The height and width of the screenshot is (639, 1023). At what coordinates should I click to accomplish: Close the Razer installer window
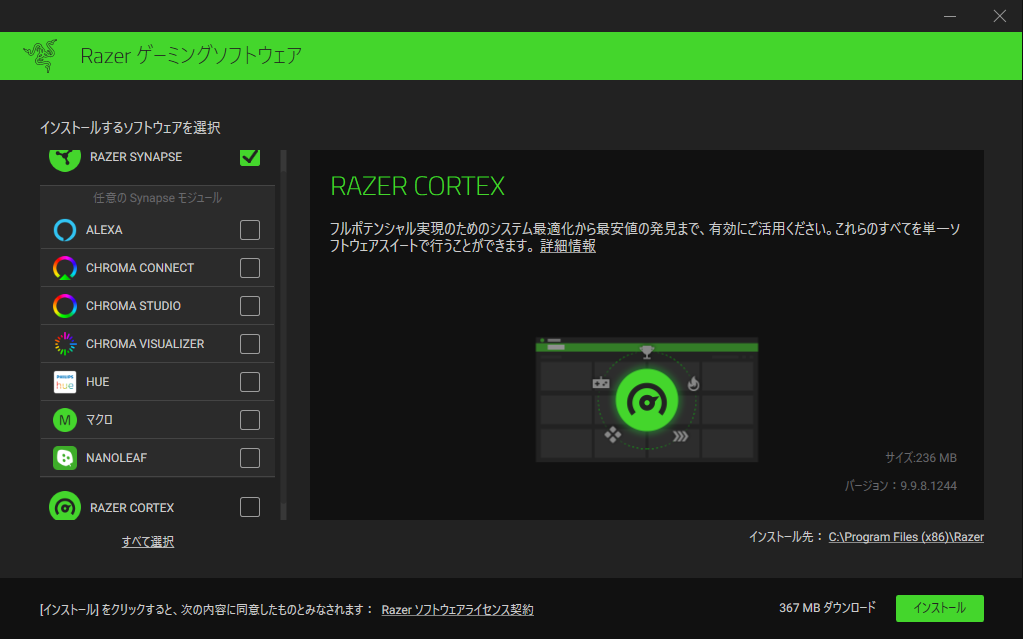(x=1000, y=16)
